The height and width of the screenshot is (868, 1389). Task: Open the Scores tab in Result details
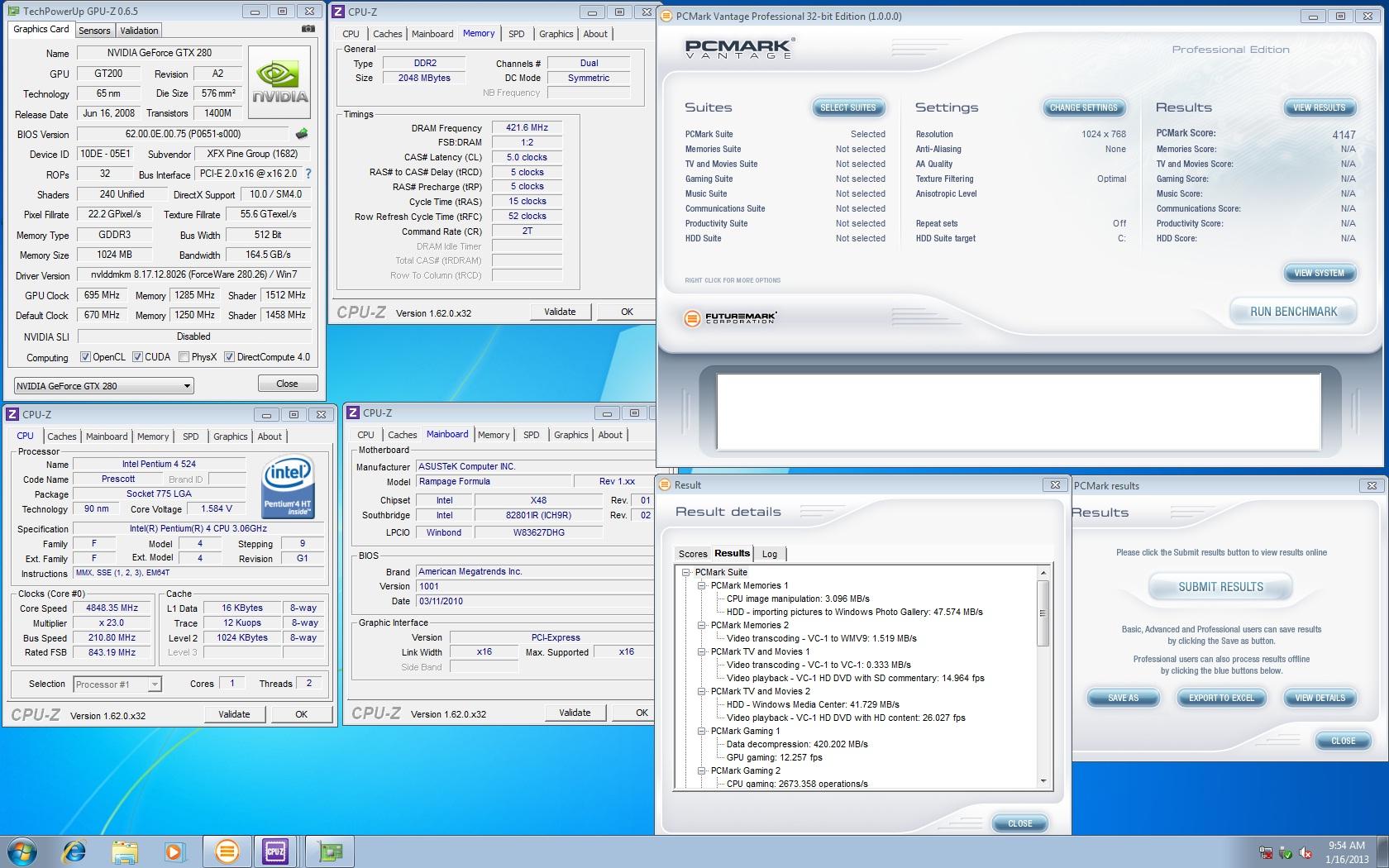(x=693, y=554)
